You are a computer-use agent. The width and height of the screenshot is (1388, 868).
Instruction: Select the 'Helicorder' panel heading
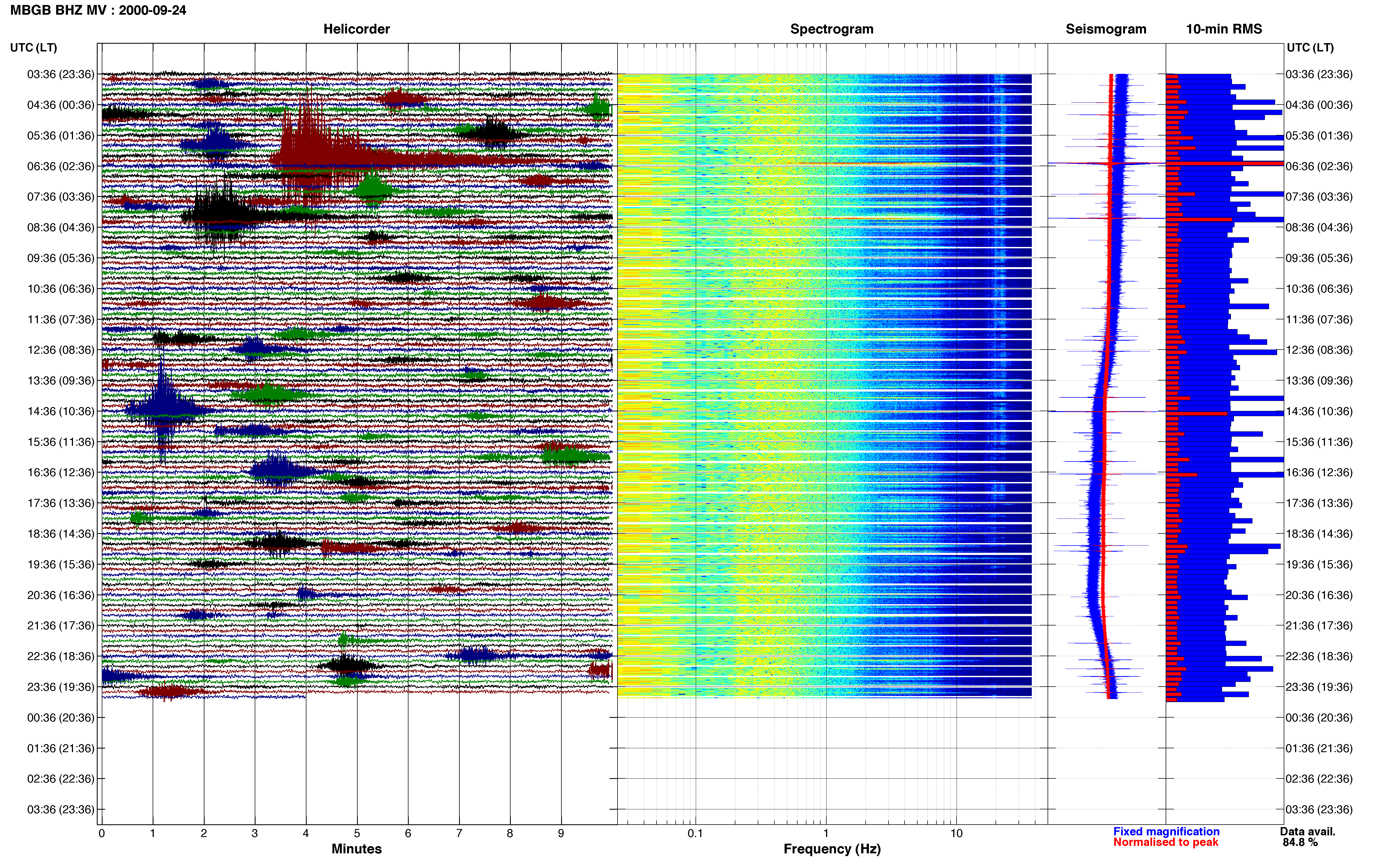pyautogui.click(x=356, y=29)
